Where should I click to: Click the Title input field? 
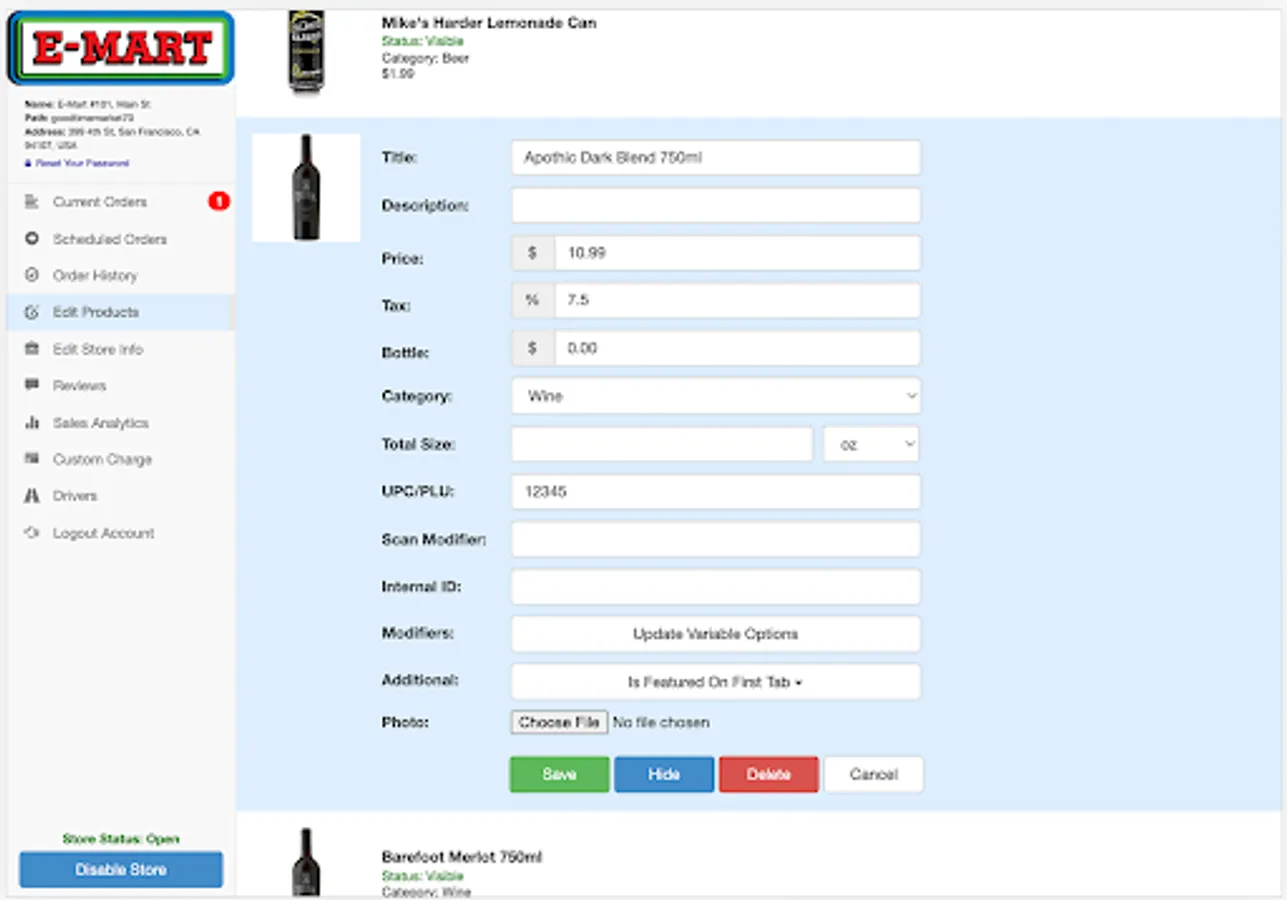tap(716, 158)
